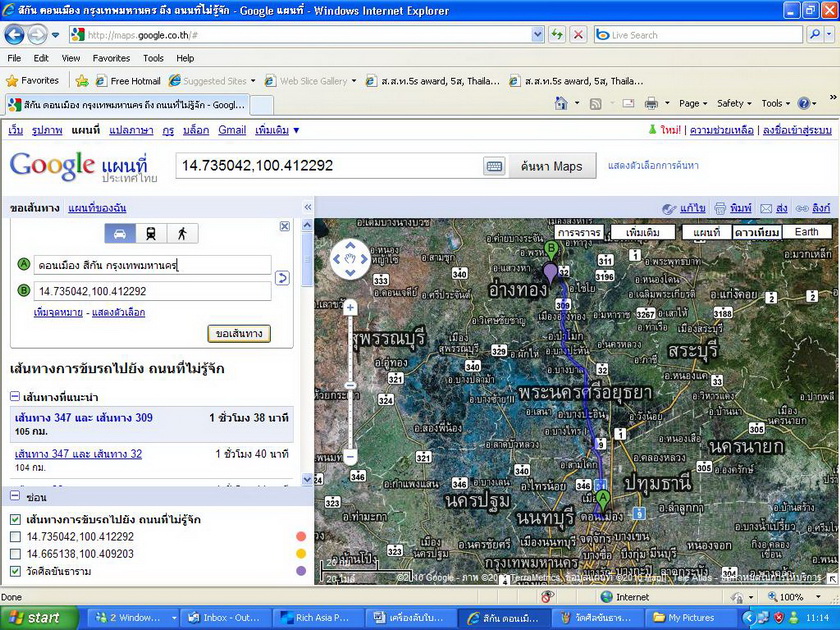
Task: Open the on-screen keyboard icon in search box
Action: click(x=494, y=166)
